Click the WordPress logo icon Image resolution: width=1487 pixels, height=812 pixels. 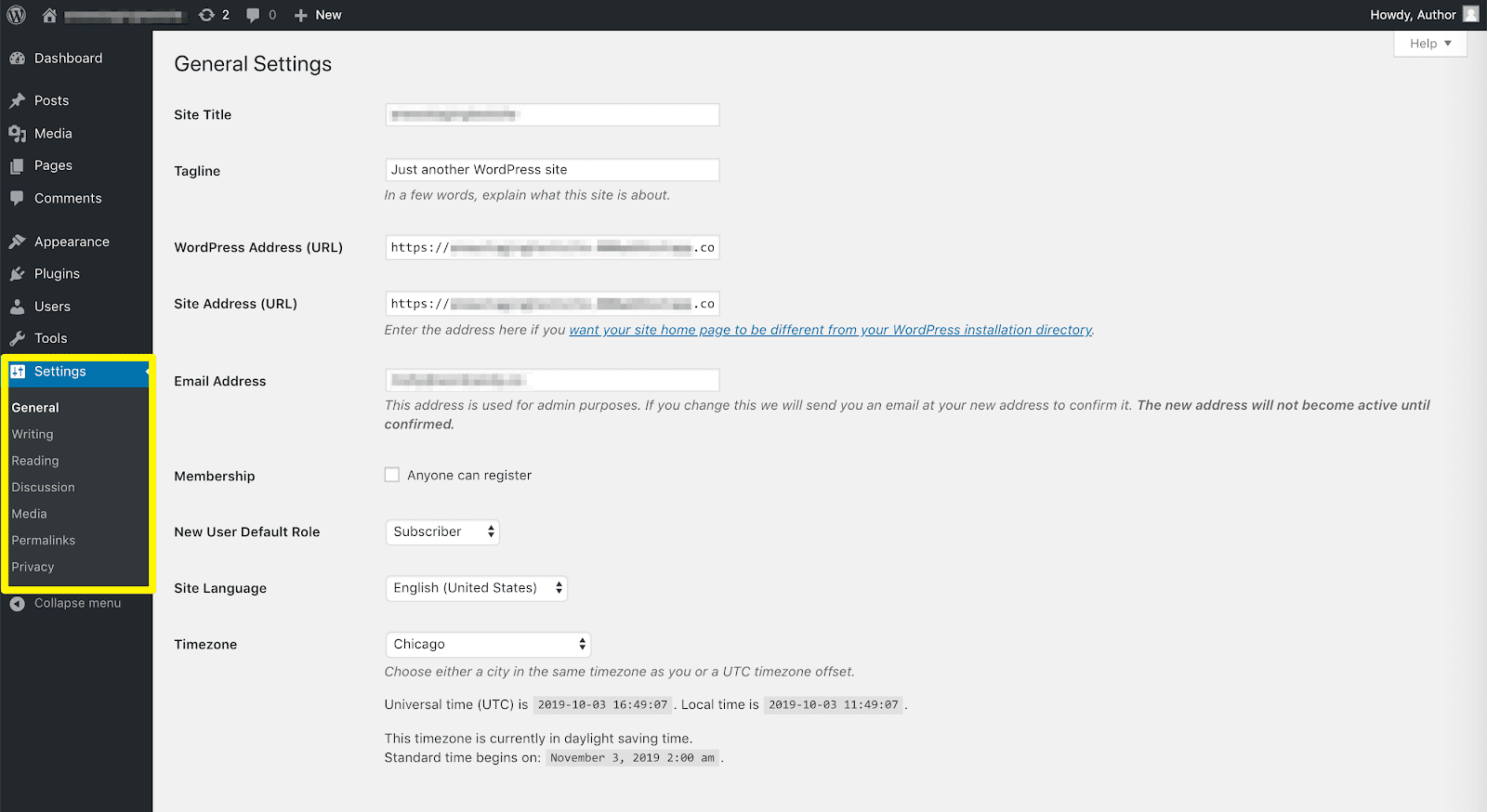coord(17,15)
